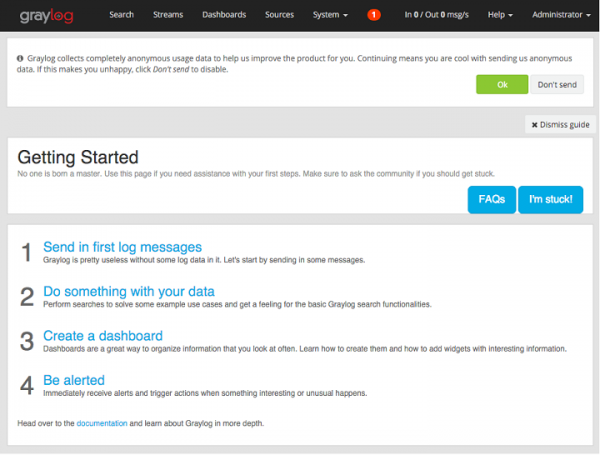The height and width of the screenshot is (455, 600).
Task: Click 'No one is born a master' subtitle text
Action: (x=256, y=174)
